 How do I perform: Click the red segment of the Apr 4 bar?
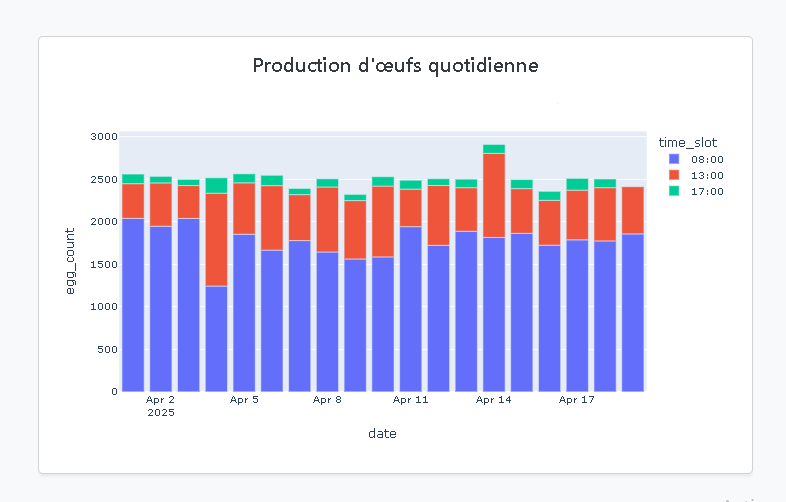[x=216, y=240]
